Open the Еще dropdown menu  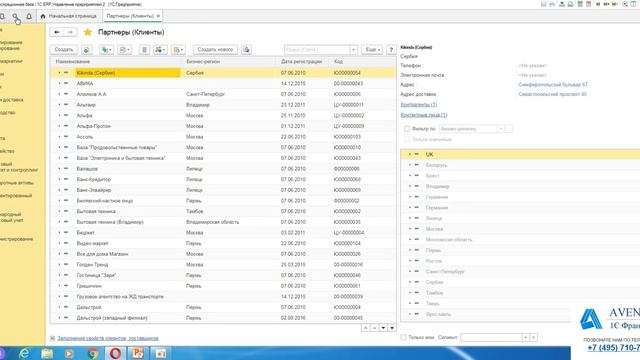[372, 50]
